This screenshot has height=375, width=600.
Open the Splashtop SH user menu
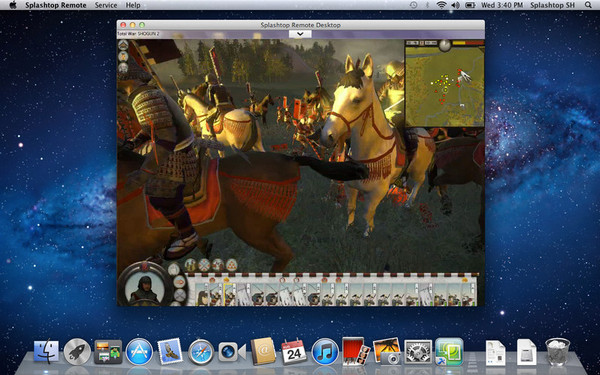(552, 5)
